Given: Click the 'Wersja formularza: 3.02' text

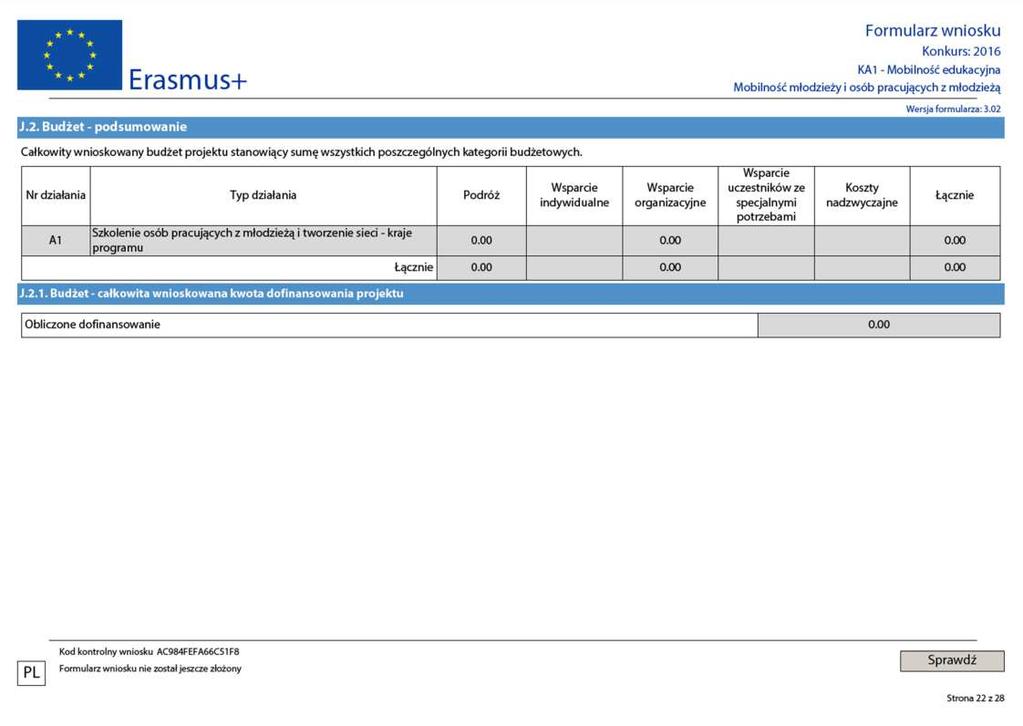Looking at the screenshot, I should click(x=953, y=109).
